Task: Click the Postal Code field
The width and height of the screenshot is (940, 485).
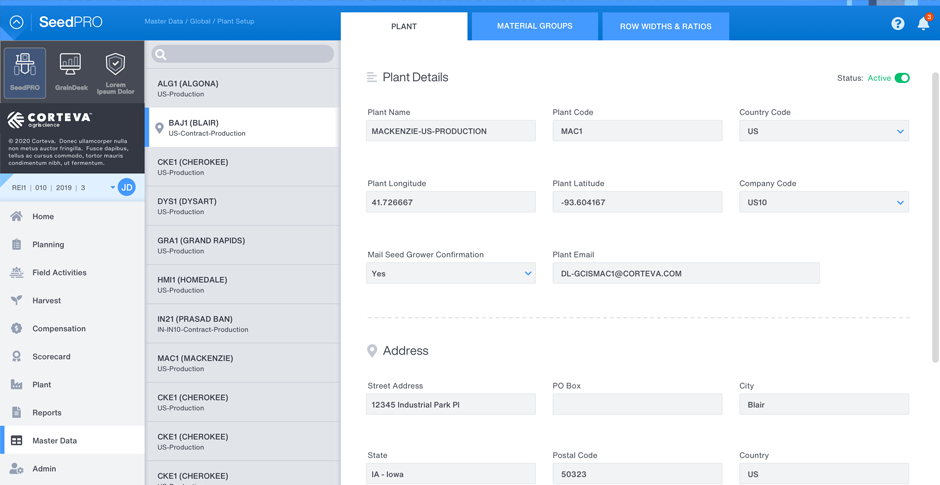Action: (x=637, y=474)
